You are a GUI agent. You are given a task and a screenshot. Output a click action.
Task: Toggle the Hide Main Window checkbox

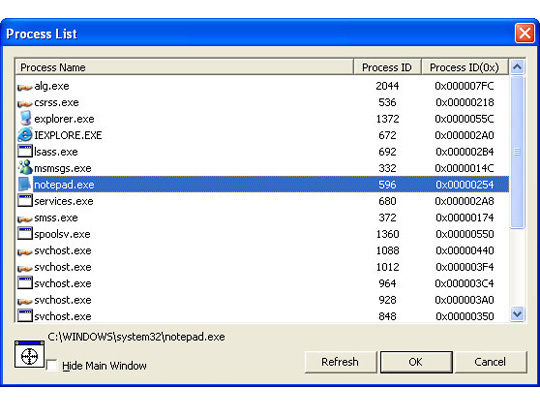52,365
